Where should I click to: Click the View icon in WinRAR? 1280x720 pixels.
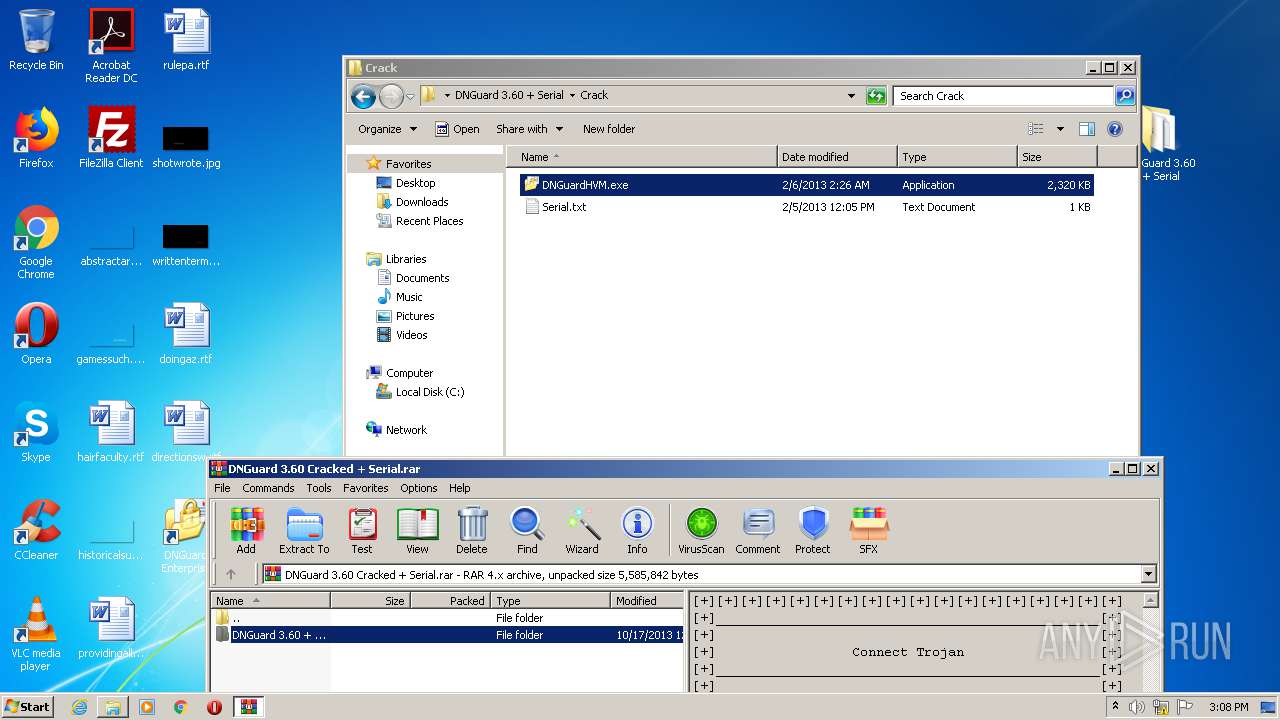417,530
